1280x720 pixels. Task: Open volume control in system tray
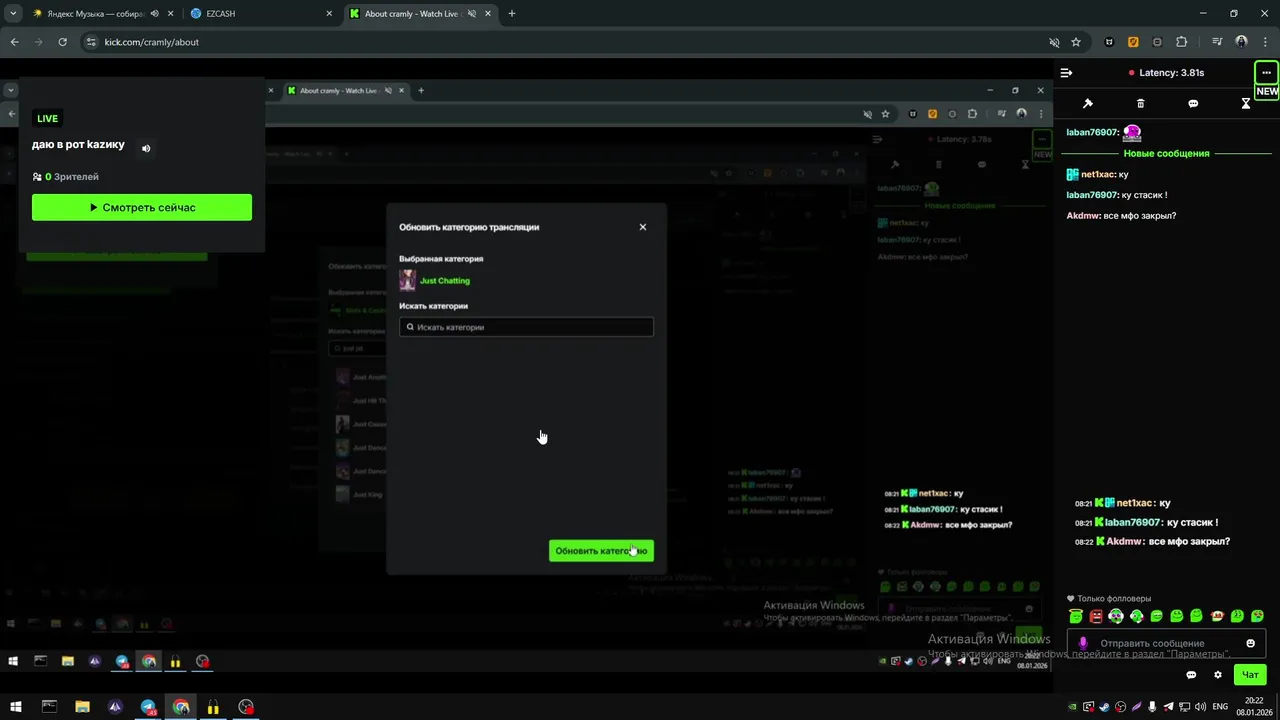(x=1200, y=707)
